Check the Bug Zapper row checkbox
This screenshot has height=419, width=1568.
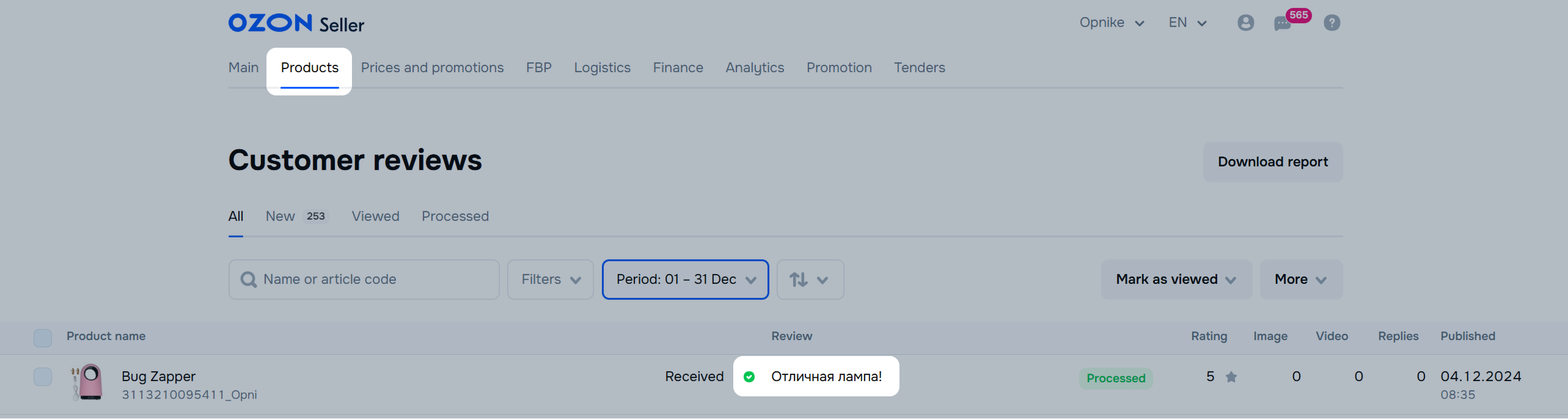pyautogui.click(x=43, y=377)
